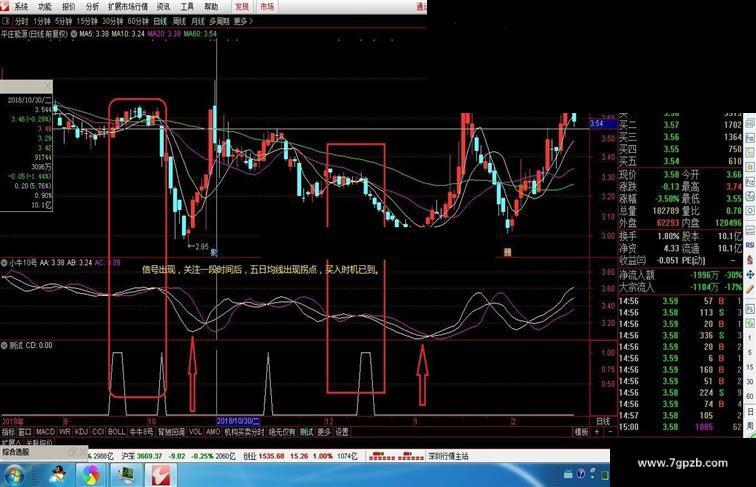Click the green refresh icon in the right toolbar
The image size is (756, 487).
coord(750,322)
